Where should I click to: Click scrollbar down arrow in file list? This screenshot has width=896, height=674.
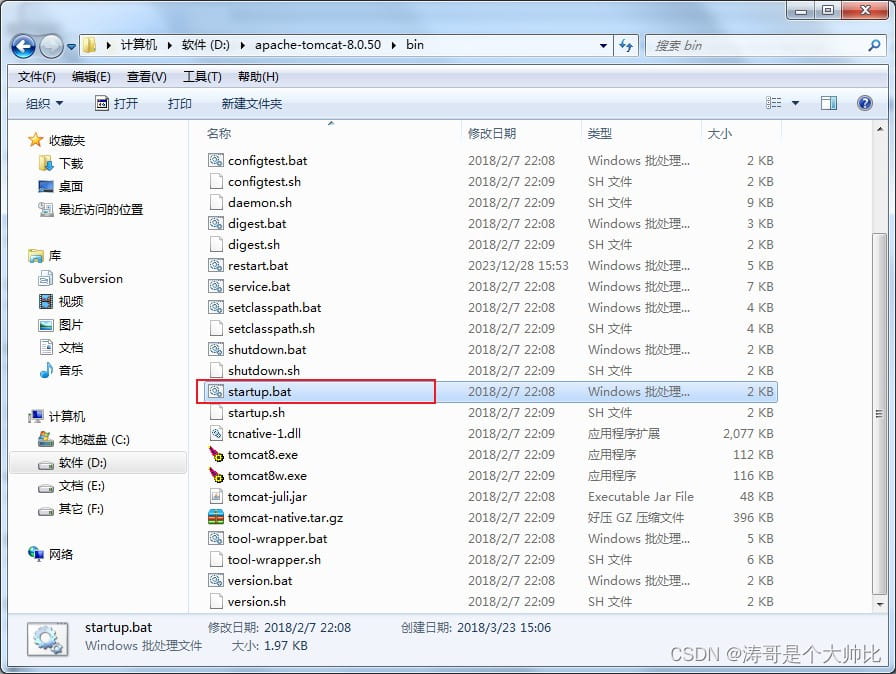click(x=879, y=604)
